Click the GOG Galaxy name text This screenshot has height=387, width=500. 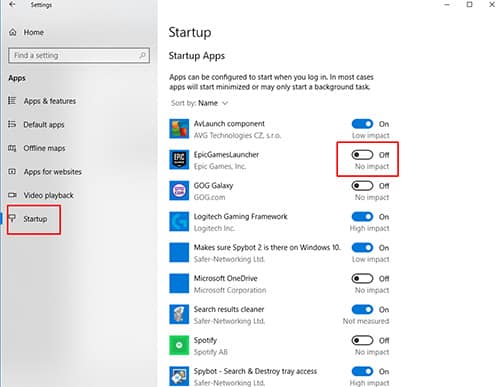[213, 186]
